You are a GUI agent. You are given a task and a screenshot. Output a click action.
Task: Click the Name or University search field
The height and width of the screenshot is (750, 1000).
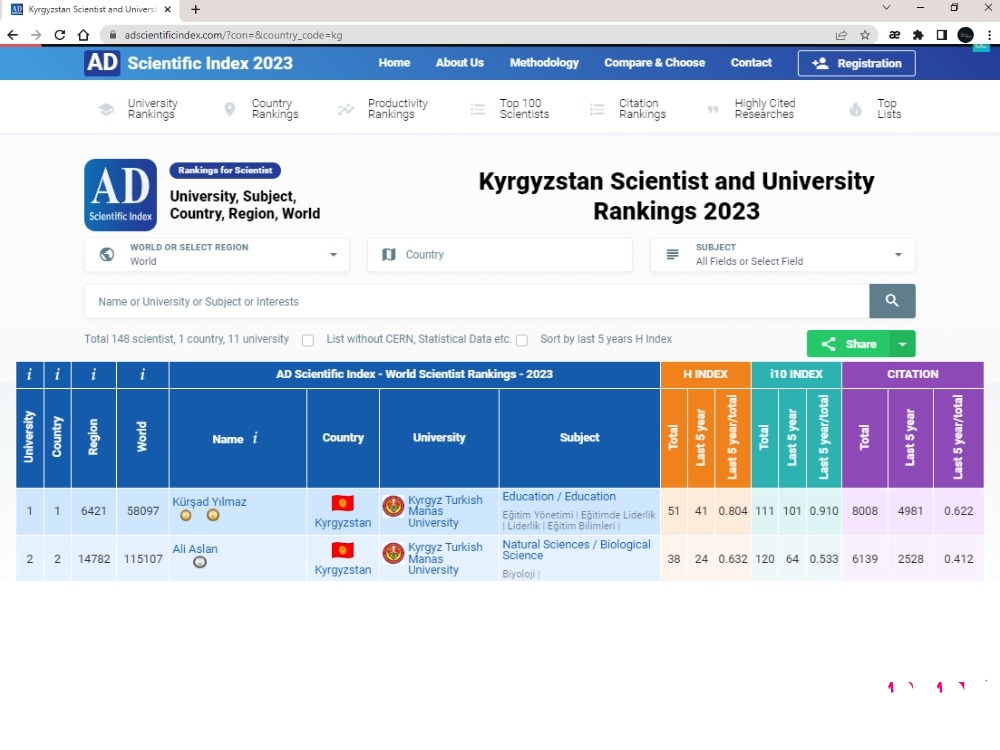tap(477, 301)
